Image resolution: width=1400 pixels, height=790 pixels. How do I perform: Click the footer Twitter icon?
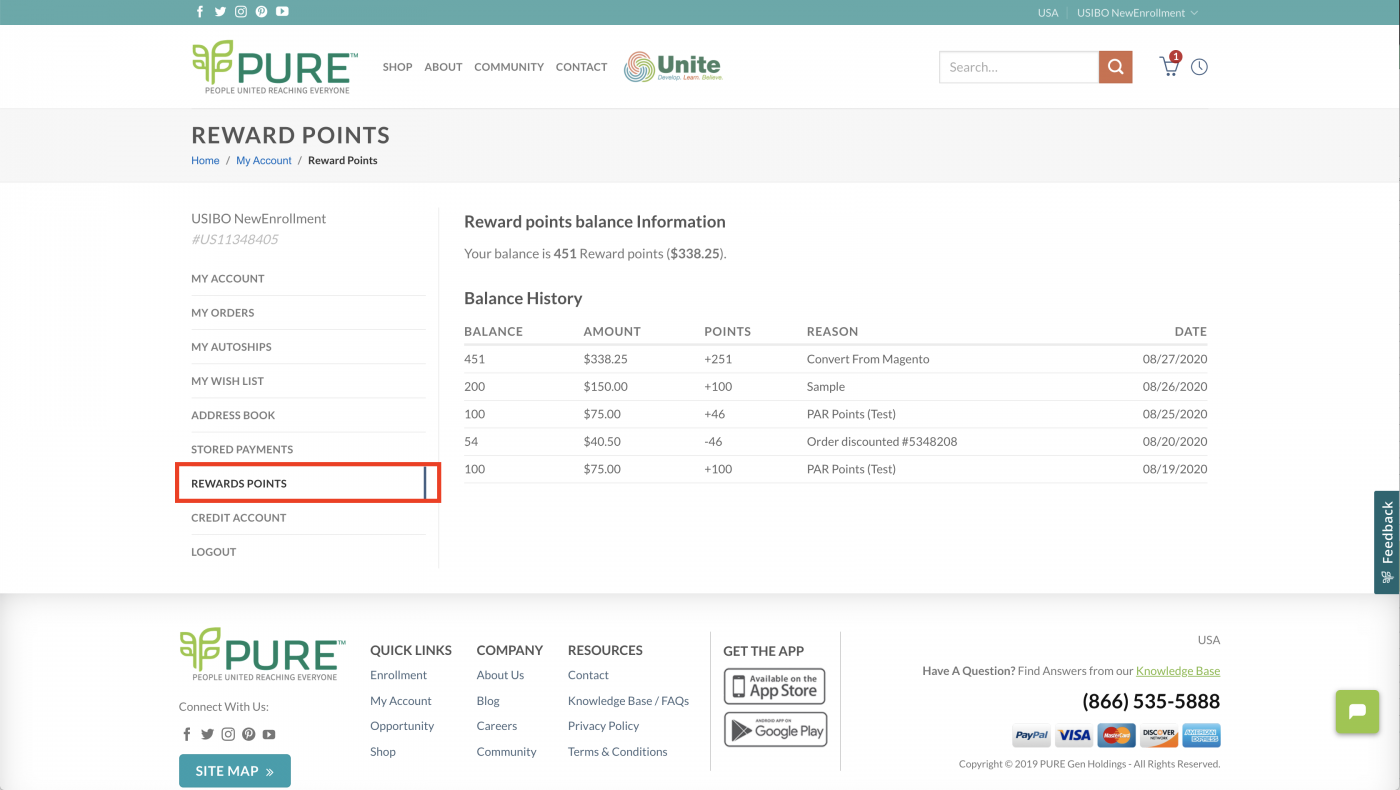click(207, 734)
